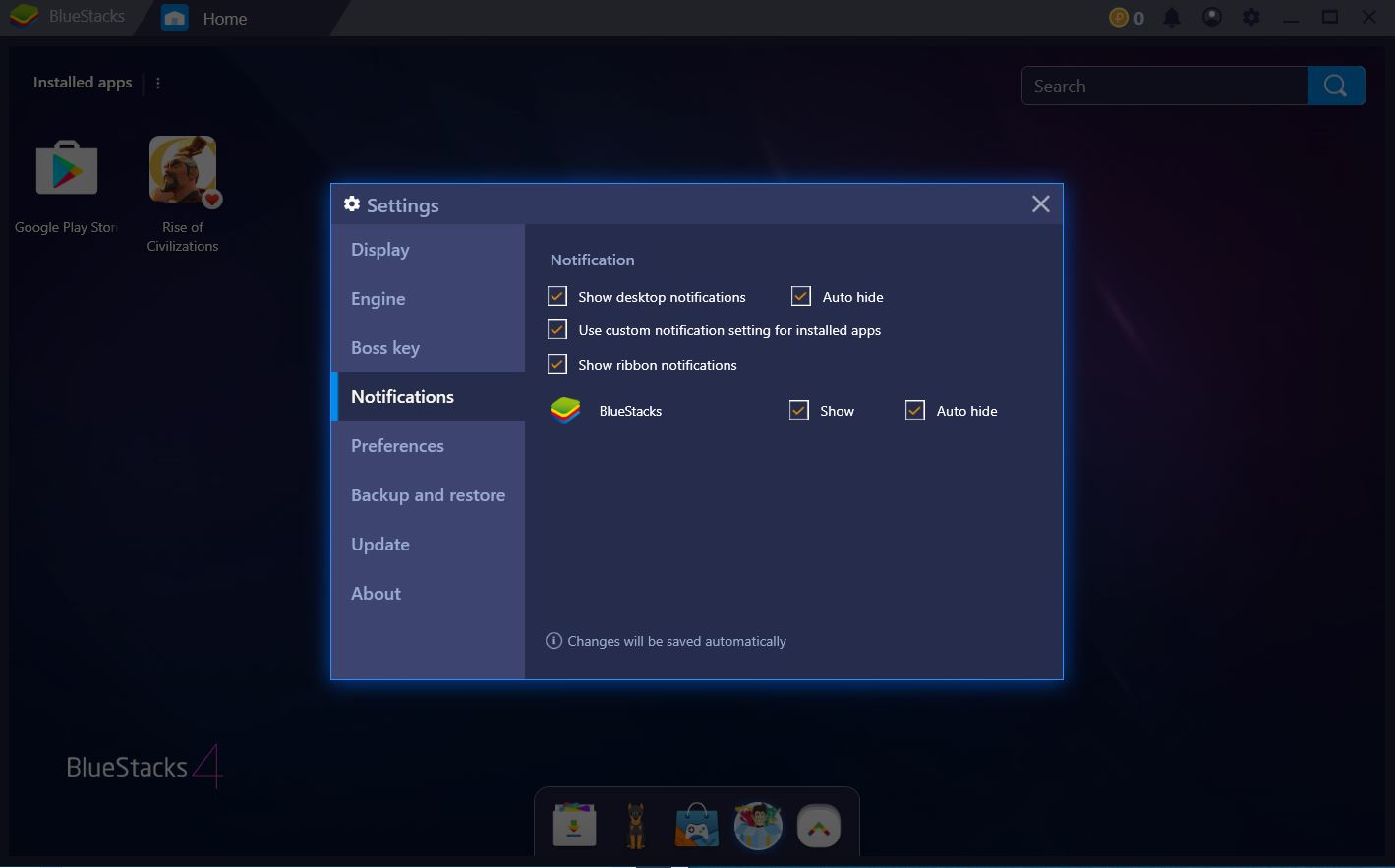Click the dog mascot icon in bottom dock

coord(635,826)
